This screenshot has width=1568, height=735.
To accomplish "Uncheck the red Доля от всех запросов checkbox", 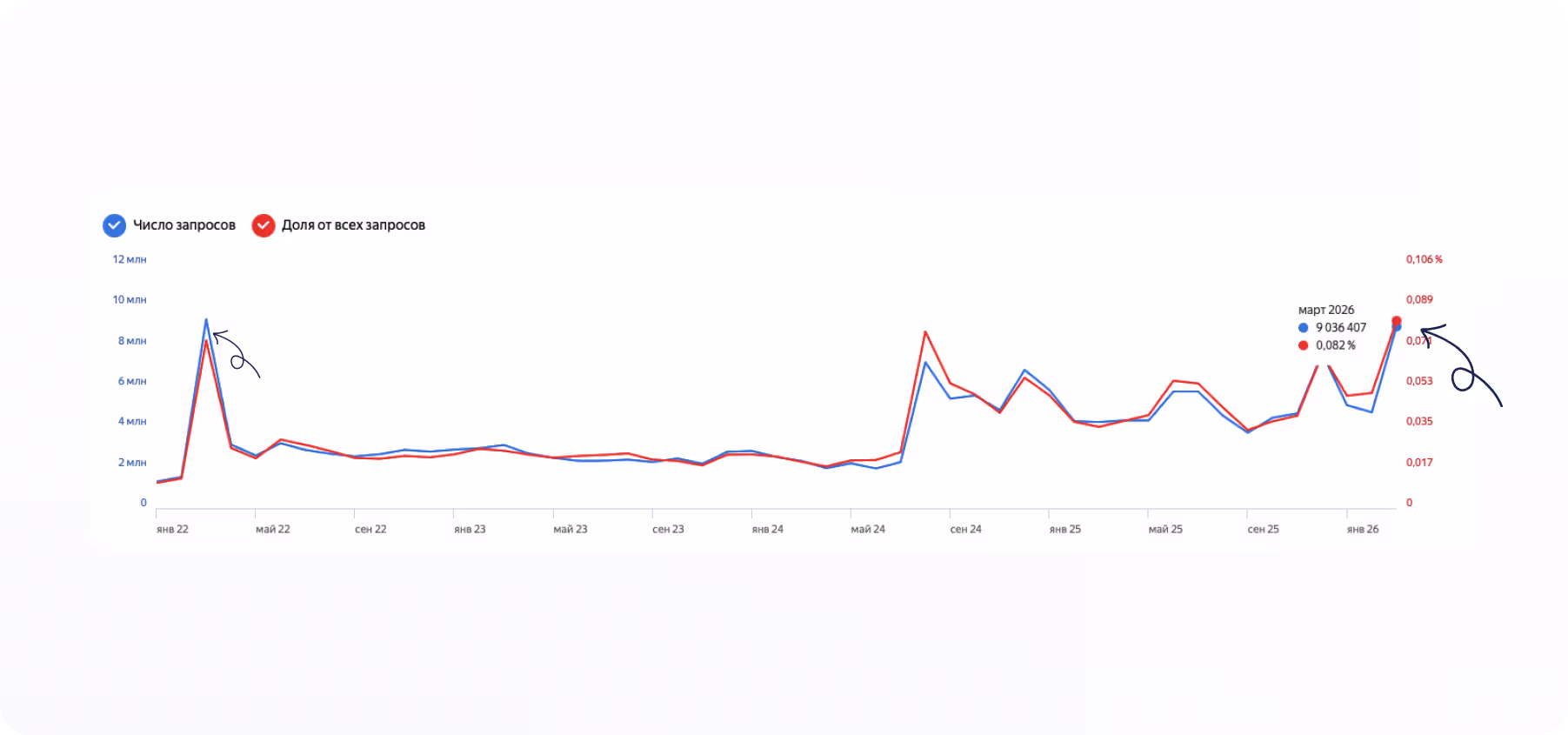I will 263,225.
